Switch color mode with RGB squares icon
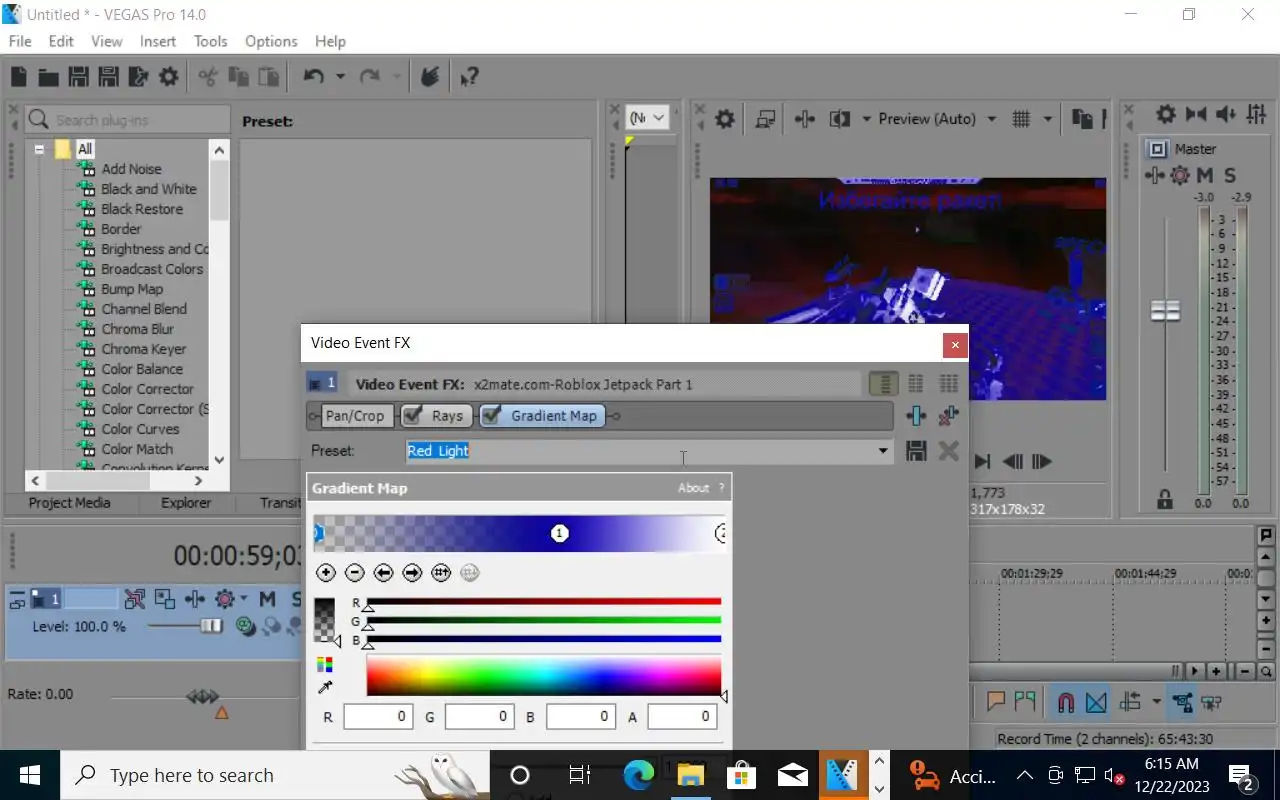The height and width of the screenshot is (800, 1280). 325,664
